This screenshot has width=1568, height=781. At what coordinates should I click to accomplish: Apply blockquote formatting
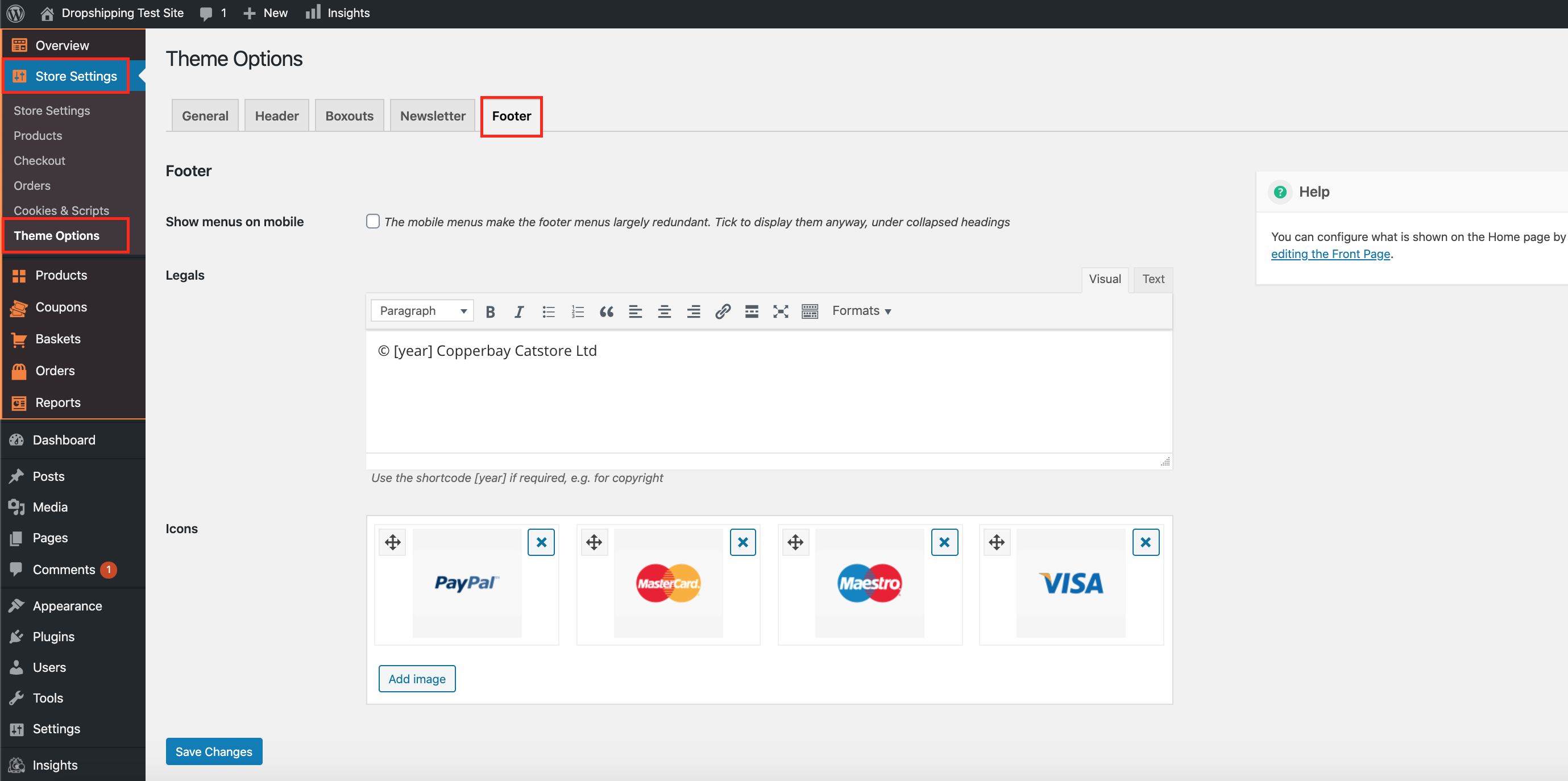click(x=606, y=311)
